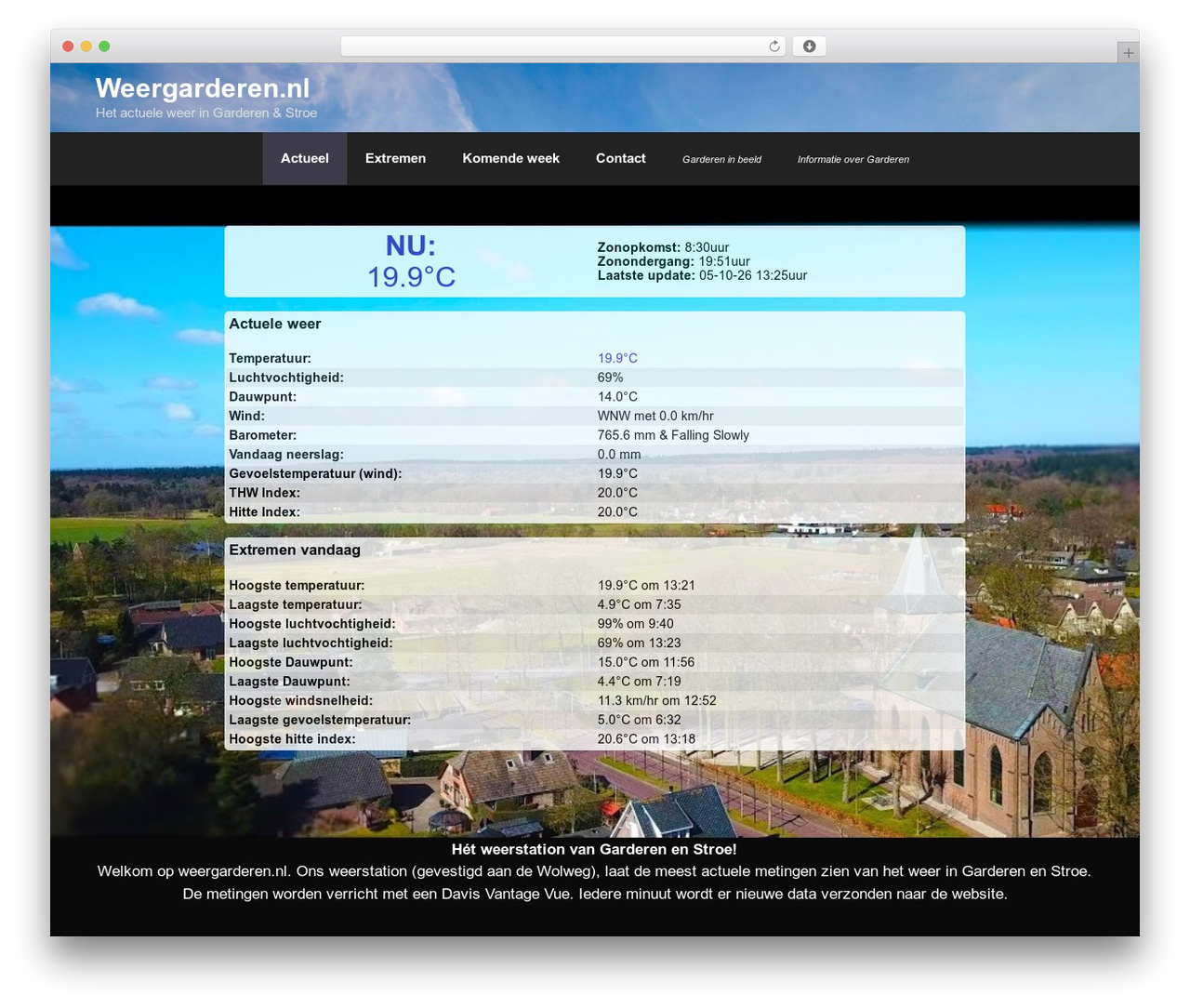Image resolution: width=1190 pixels, height=1008 pixels.
Task: Minimize the window using the yellow button
Action: point(86,46)
